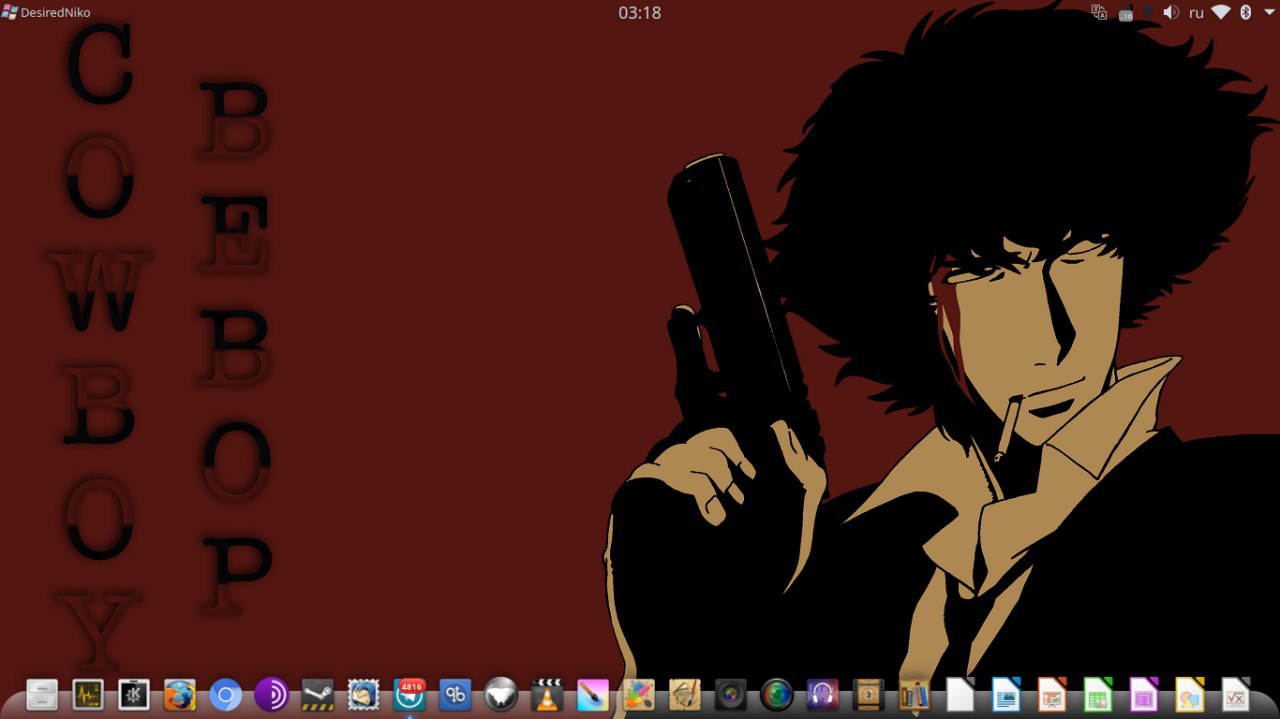Open the gray butterfly app icon
Image resolution: width=1280 pixels, height=719 pixels.
tap(501, 694)
